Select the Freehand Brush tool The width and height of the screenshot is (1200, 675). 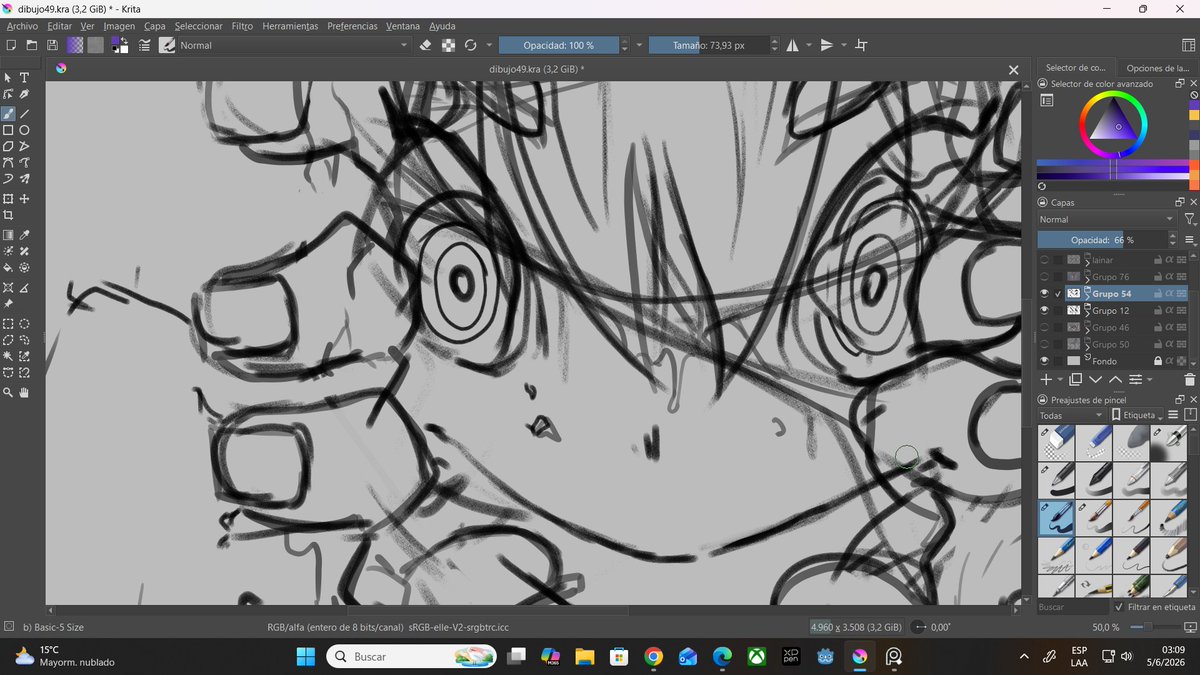point(8,113)
